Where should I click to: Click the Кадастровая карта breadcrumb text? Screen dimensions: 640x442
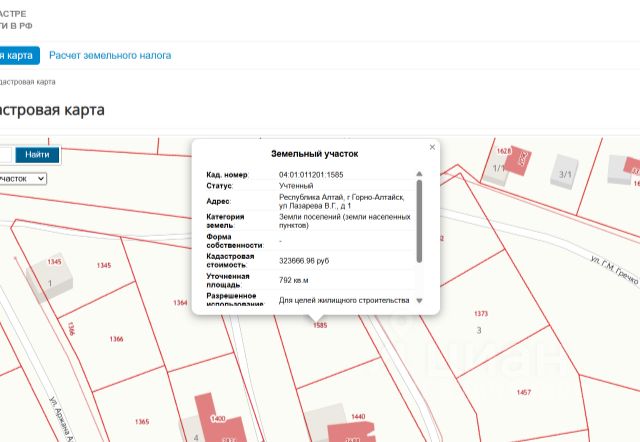point(27,82)
